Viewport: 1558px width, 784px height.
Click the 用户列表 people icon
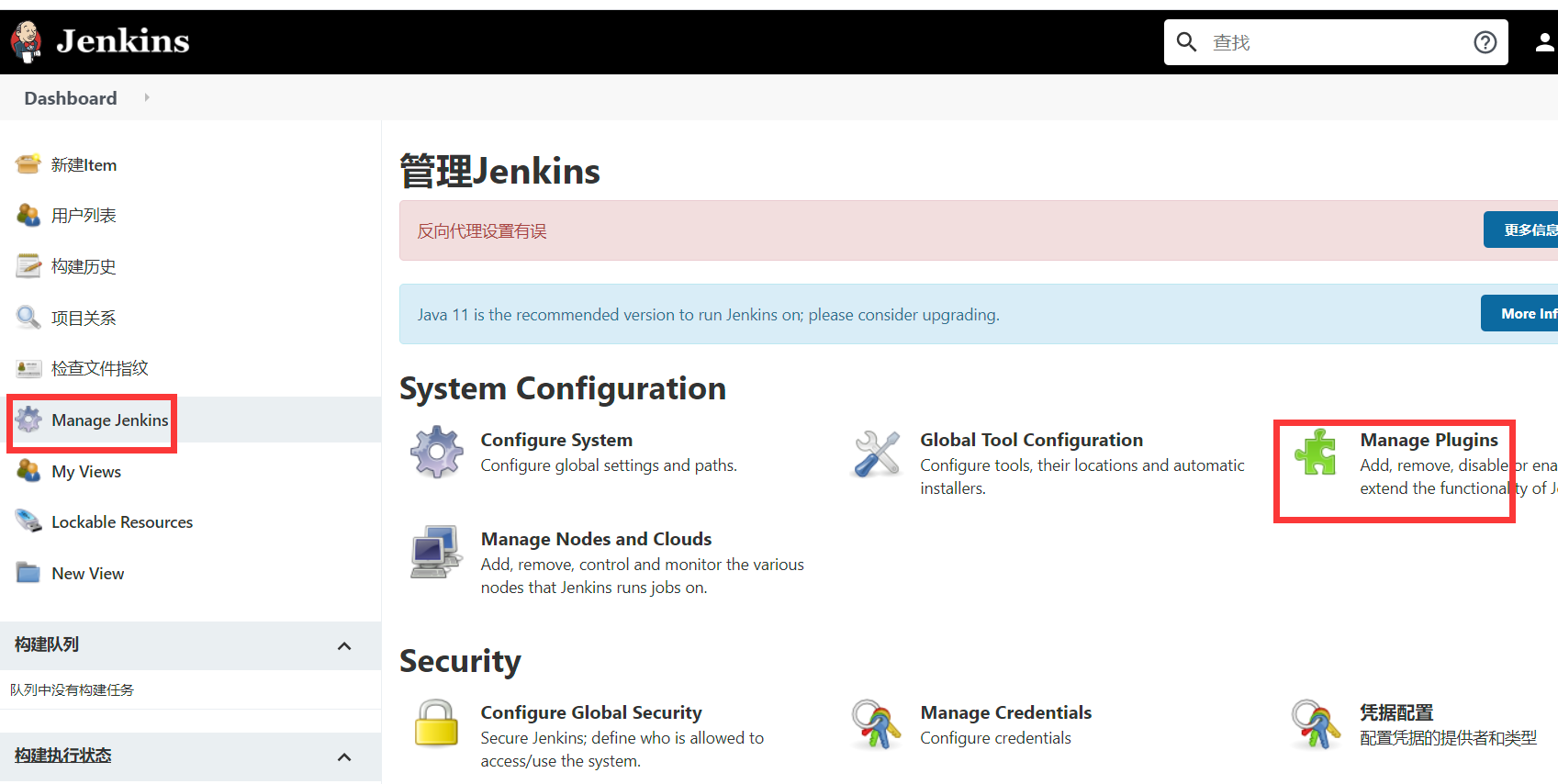pos(28,215)
